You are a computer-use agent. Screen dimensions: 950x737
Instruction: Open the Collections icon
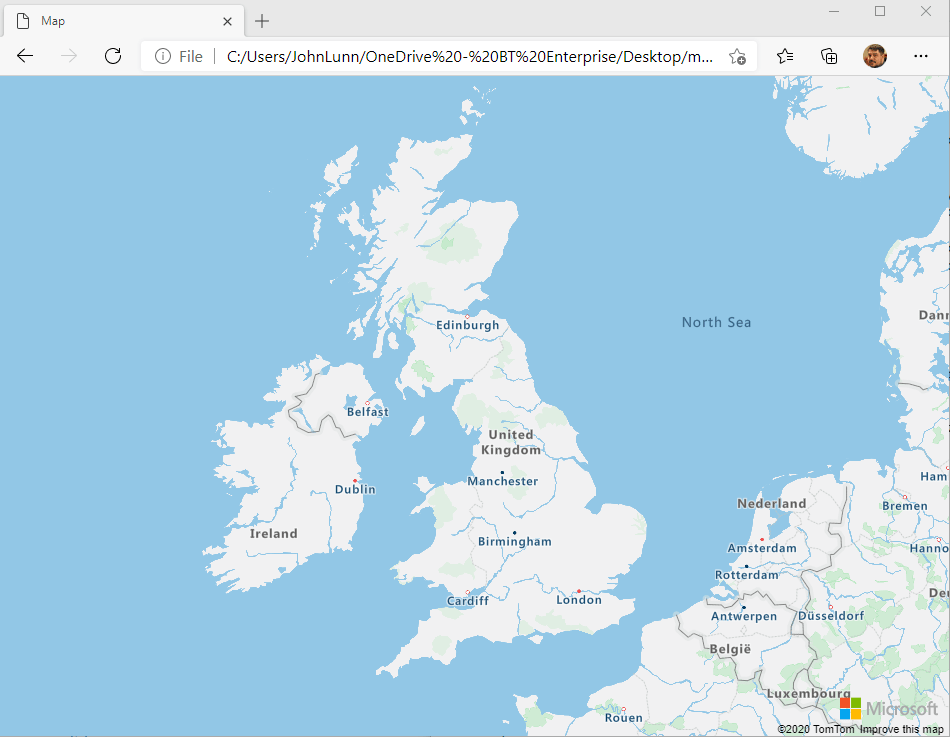[x=829, y=57]
